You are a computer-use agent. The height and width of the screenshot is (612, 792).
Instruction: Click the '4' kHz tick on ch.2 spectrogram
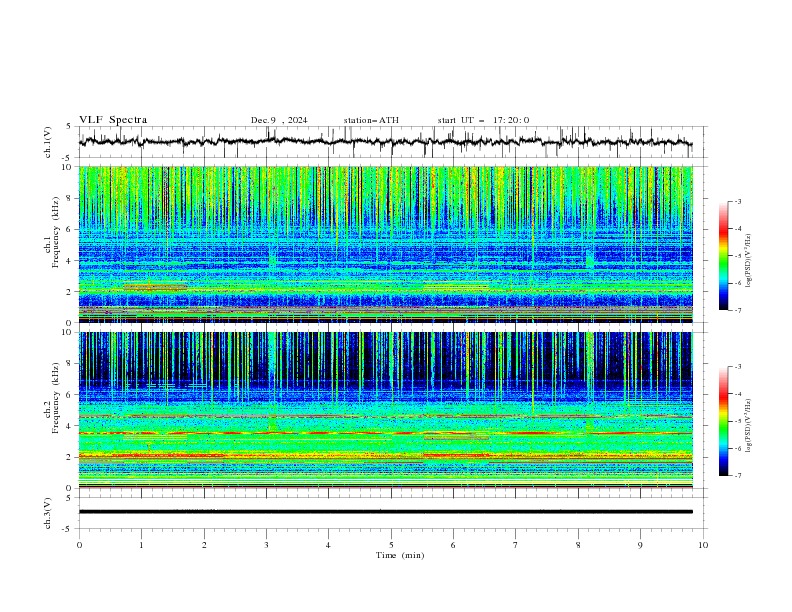(x=71, y=426)
